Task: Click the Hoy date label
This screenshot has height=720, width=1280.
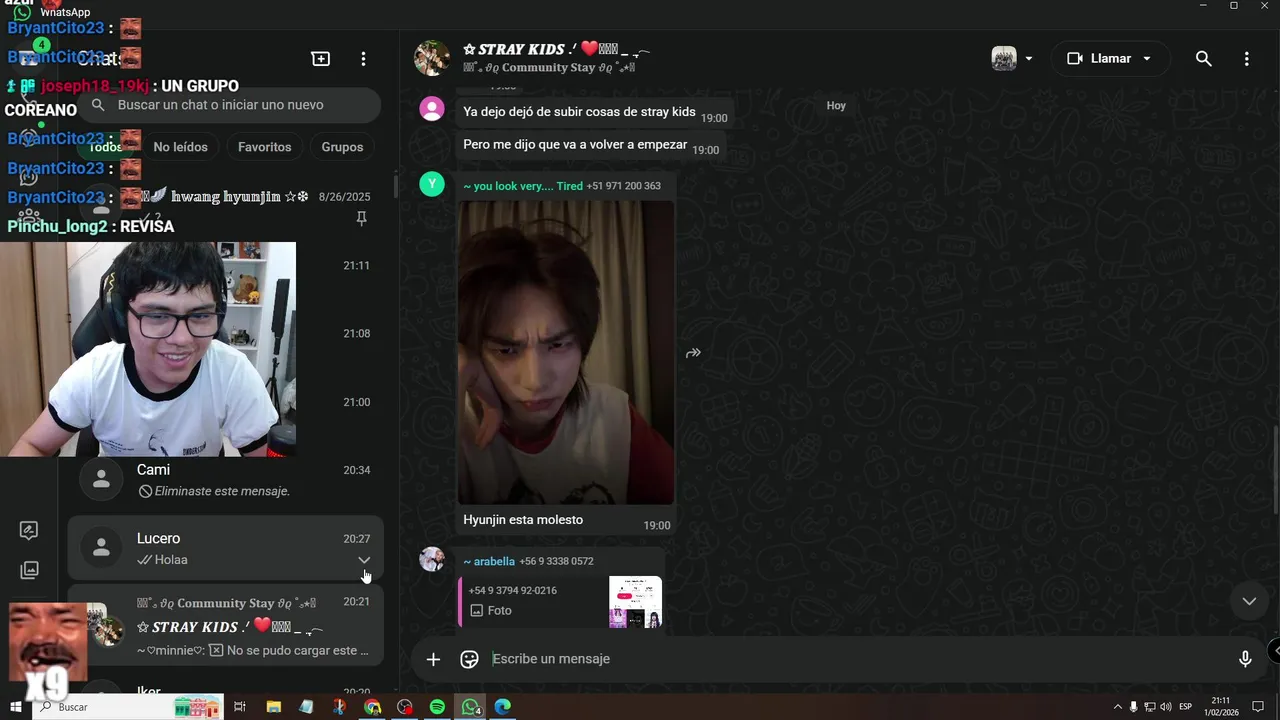Action: point(836,106)
